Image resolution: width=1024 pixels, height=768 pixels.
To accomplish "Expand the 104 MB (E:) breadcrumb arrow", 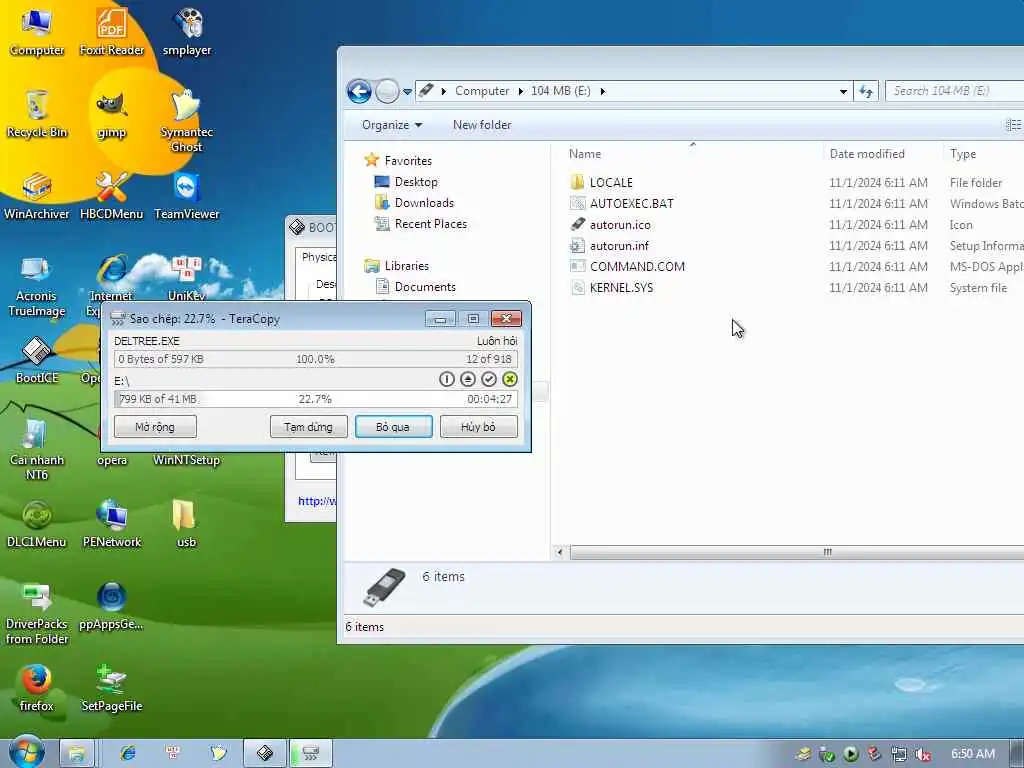I will [602, 91].
